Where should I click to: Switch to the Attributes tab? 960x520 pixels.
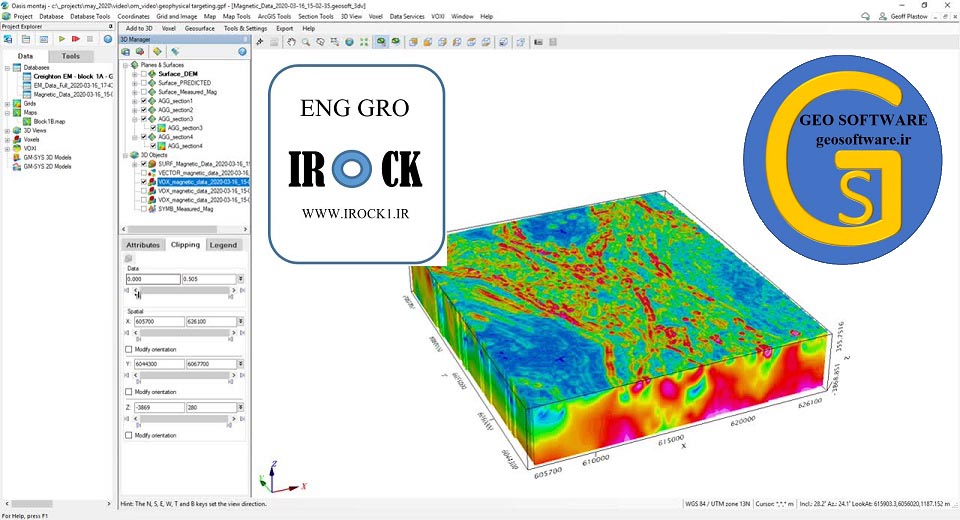point(143,244)
